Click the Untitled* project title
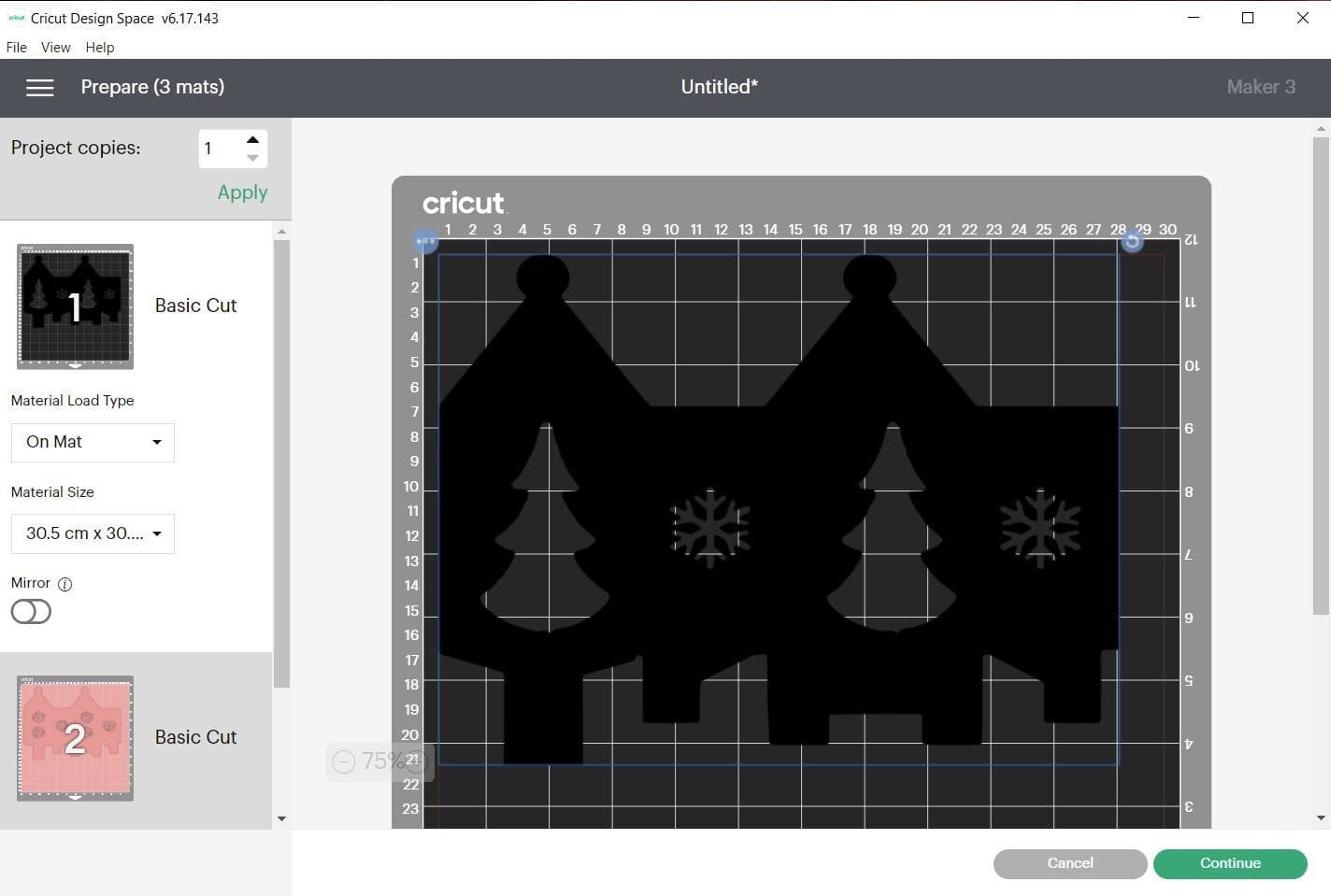The height and width of the screenshot is (896, 1331). click(719, 87)
